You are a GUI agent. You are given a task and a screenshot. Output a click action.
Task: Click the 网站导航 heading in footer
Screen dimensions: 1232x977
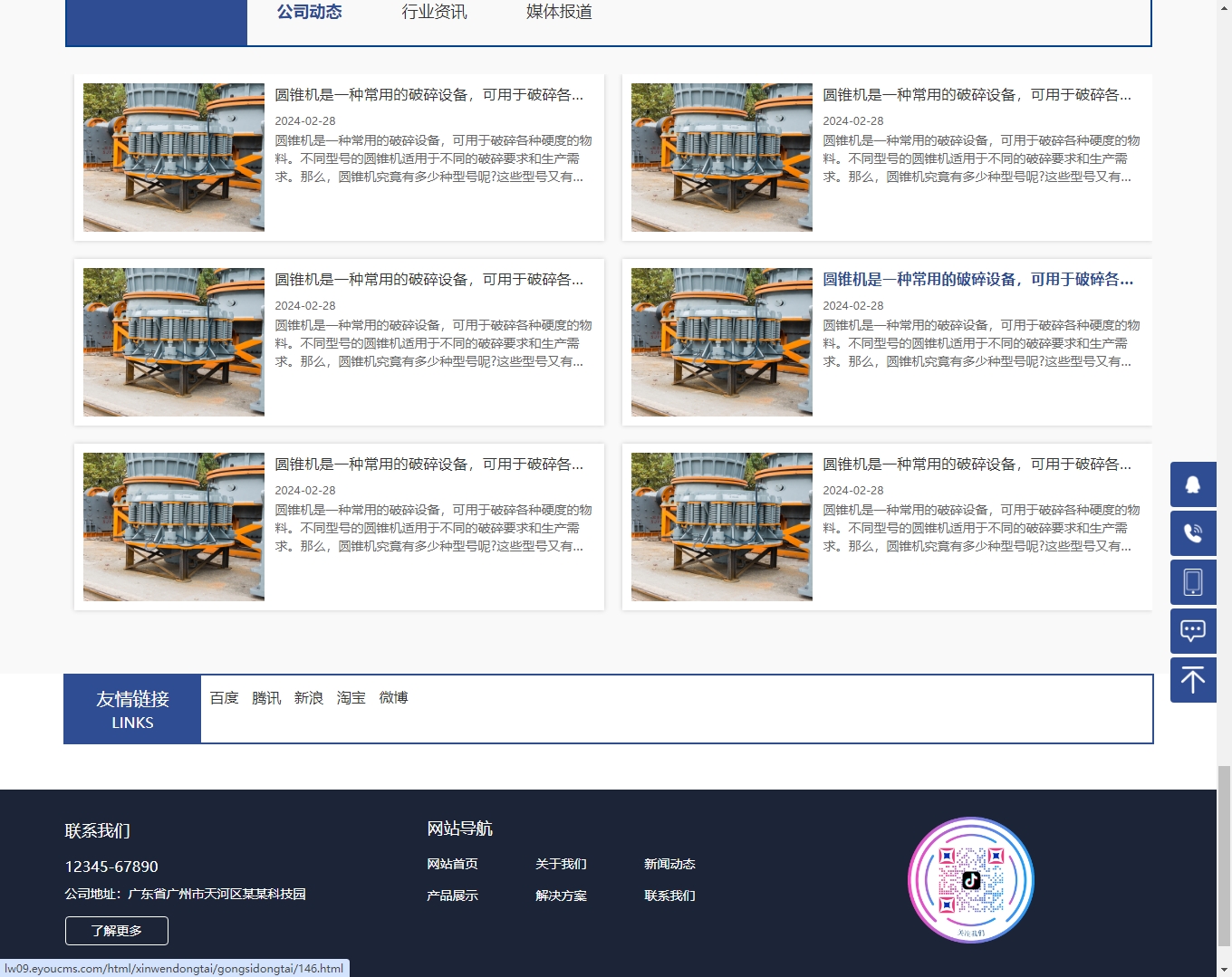[459, 829]
